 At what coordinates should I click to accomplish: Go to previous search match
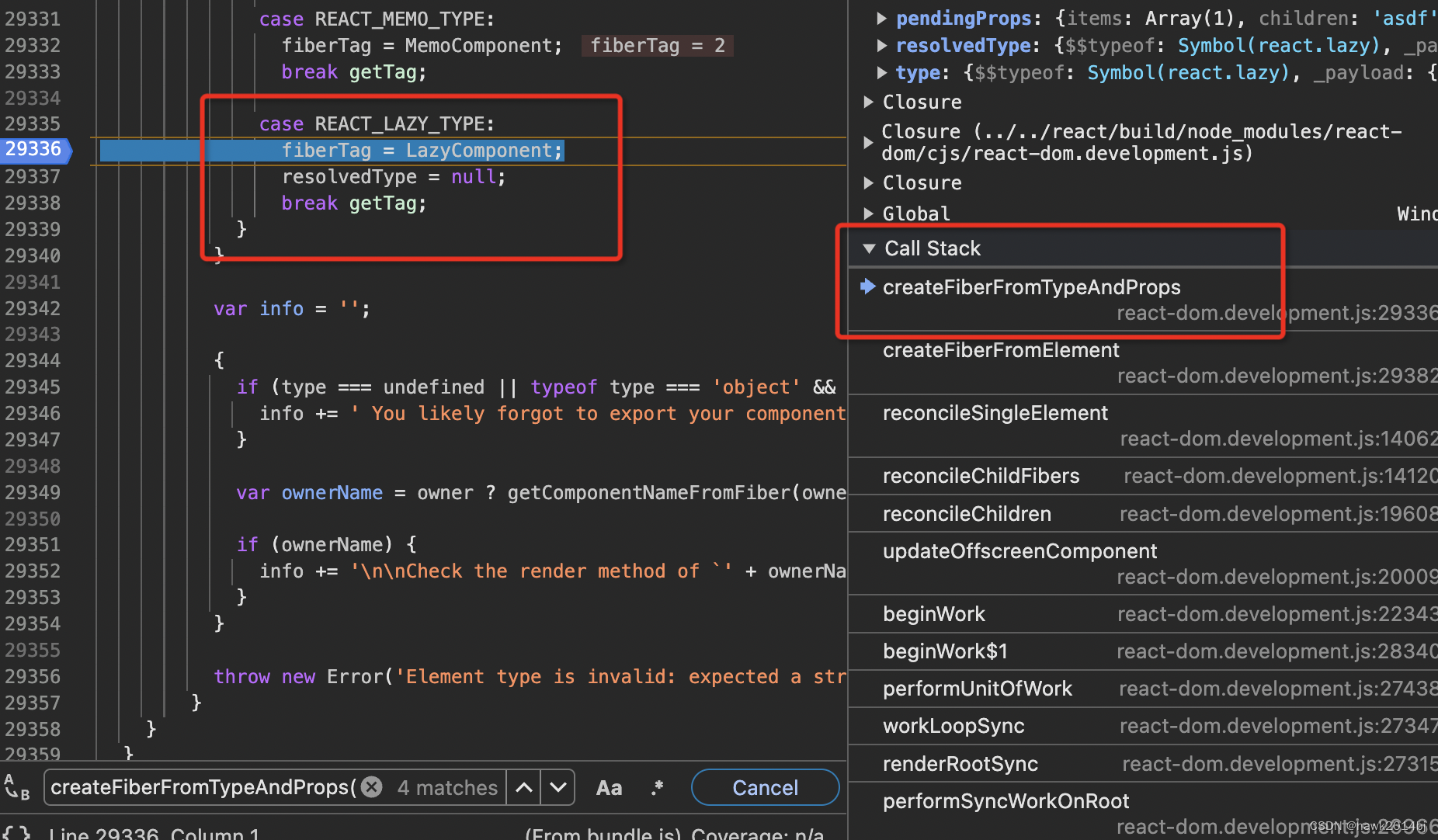[524, 787]
